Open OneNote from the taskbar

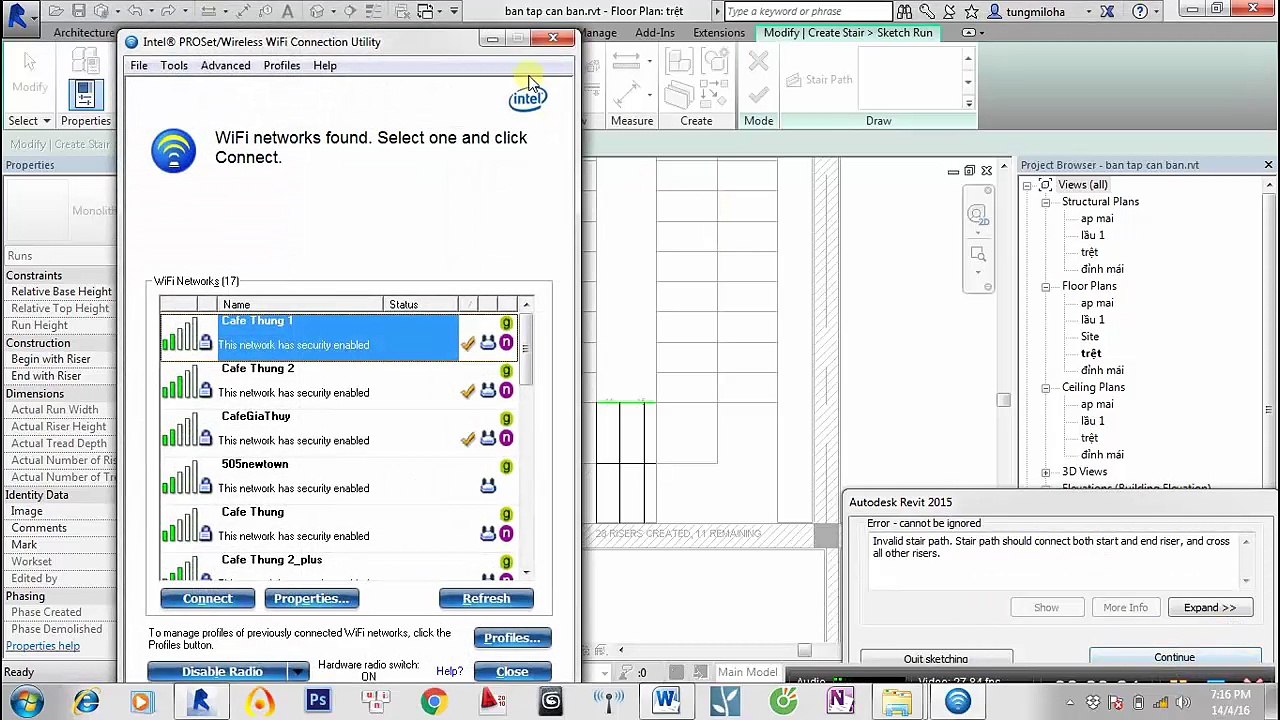tap(840, 701)
